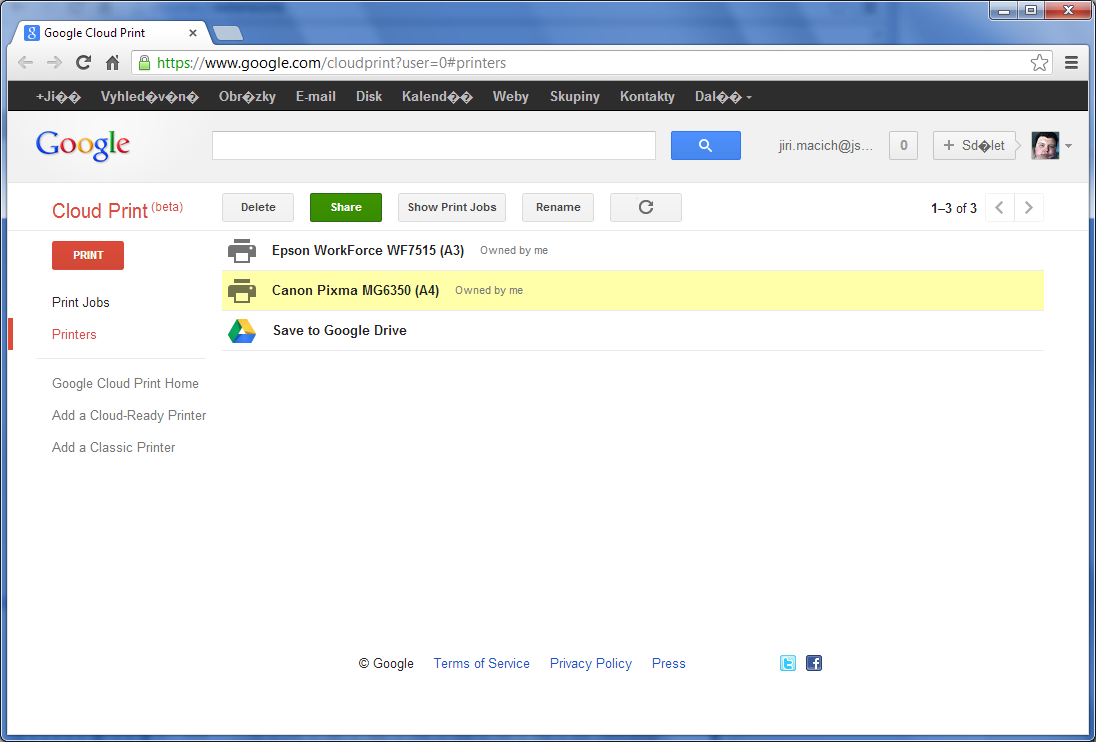Open a new browser tab
Image resolution: width=1096 pixels, height=742 pixels.
click(x=227, y=33)
